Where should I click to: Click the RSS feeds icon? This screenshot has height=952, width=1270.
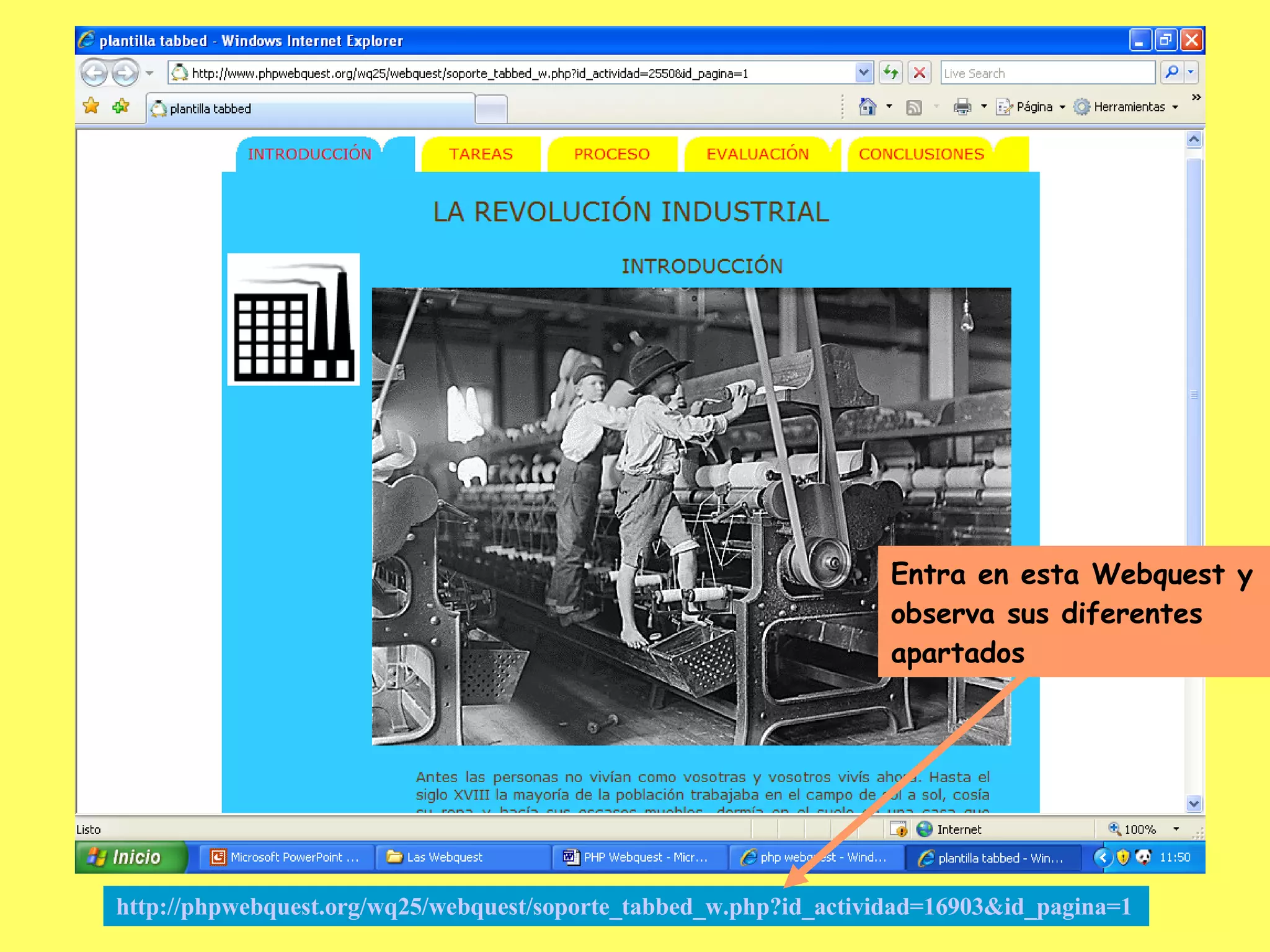(x=914, y=107)
